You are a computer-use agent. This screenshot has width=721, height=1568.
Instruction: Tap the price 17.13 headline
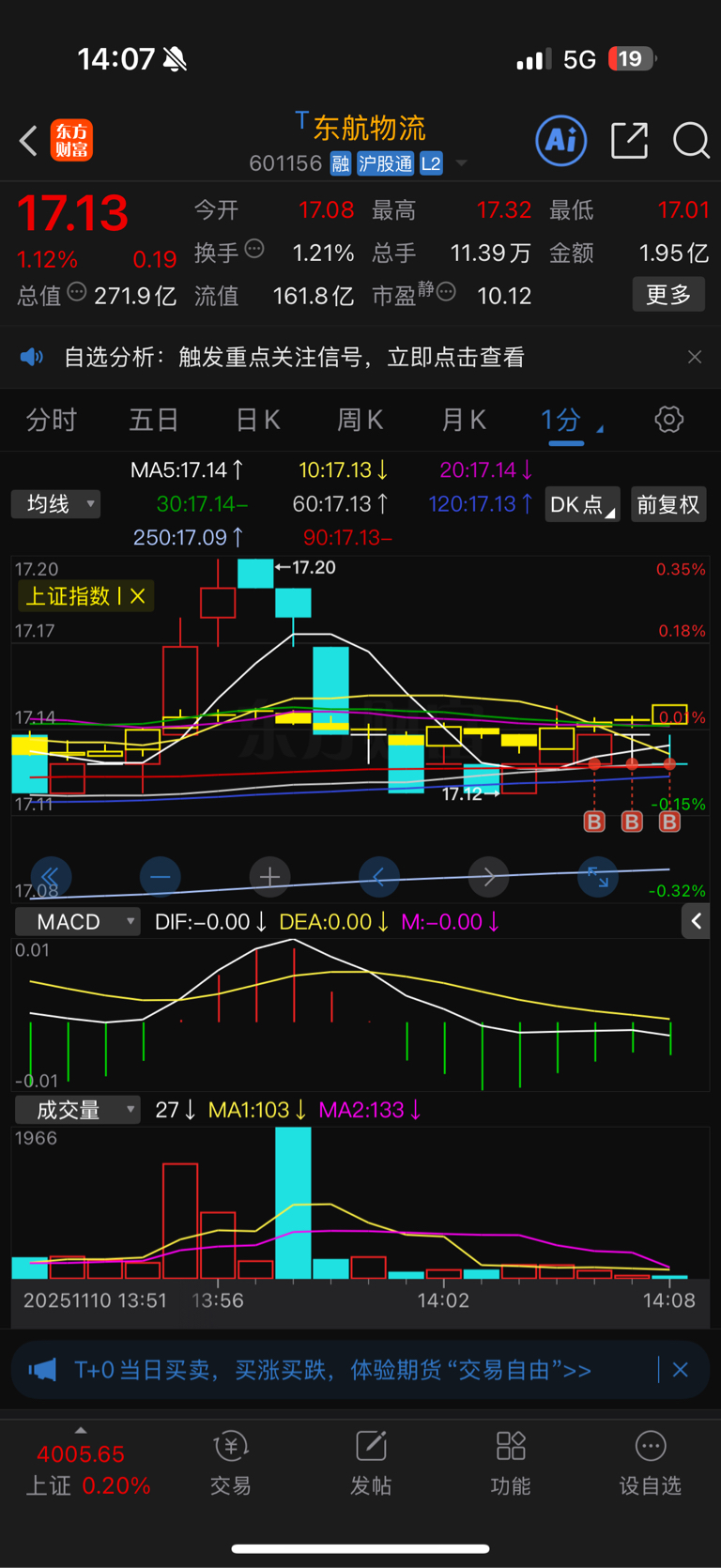pos(72,213)
